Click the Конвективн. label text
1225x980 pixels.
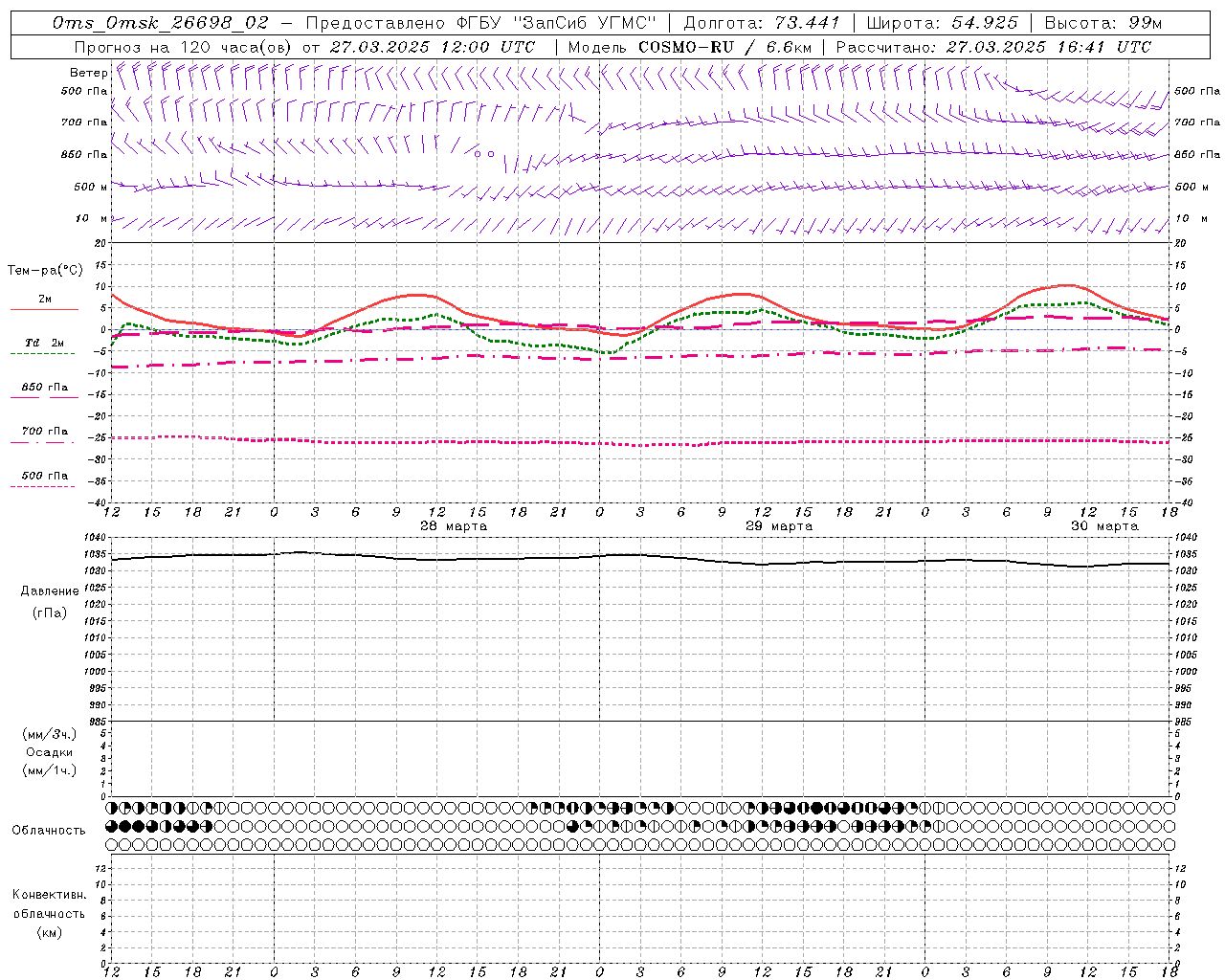[x=49, y=895]
